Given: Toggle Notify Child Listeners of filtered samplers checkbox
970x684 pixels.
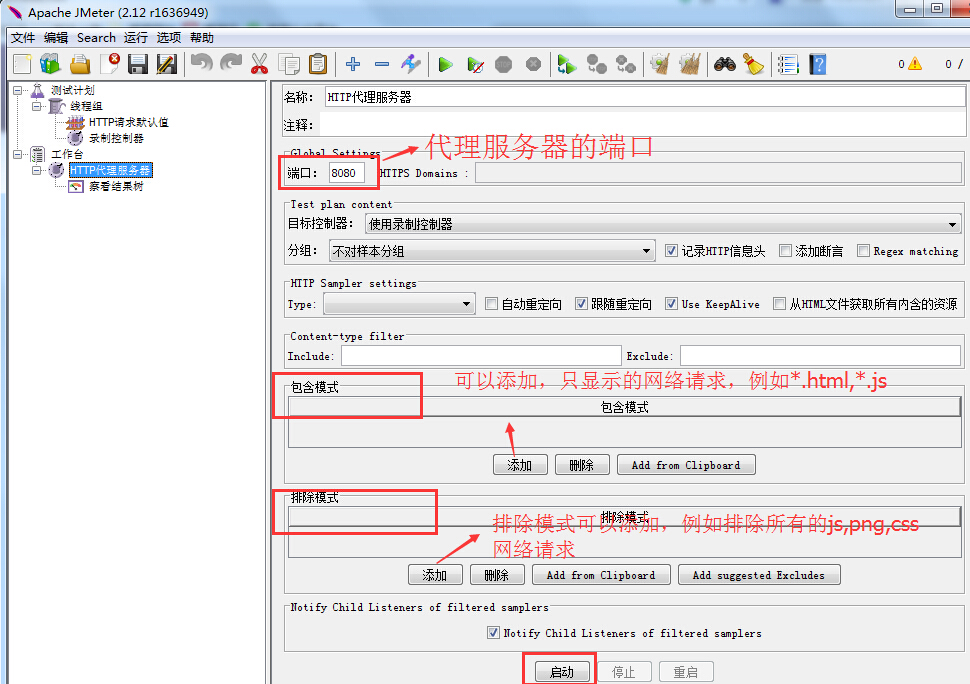Looking at the screenshot, I should 493,633.
